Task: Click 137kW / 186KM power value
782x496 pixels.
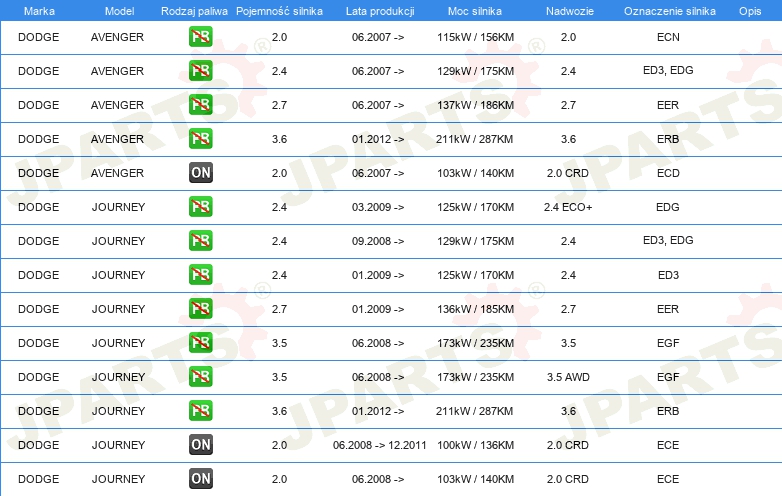Action: tap(475, 105)
